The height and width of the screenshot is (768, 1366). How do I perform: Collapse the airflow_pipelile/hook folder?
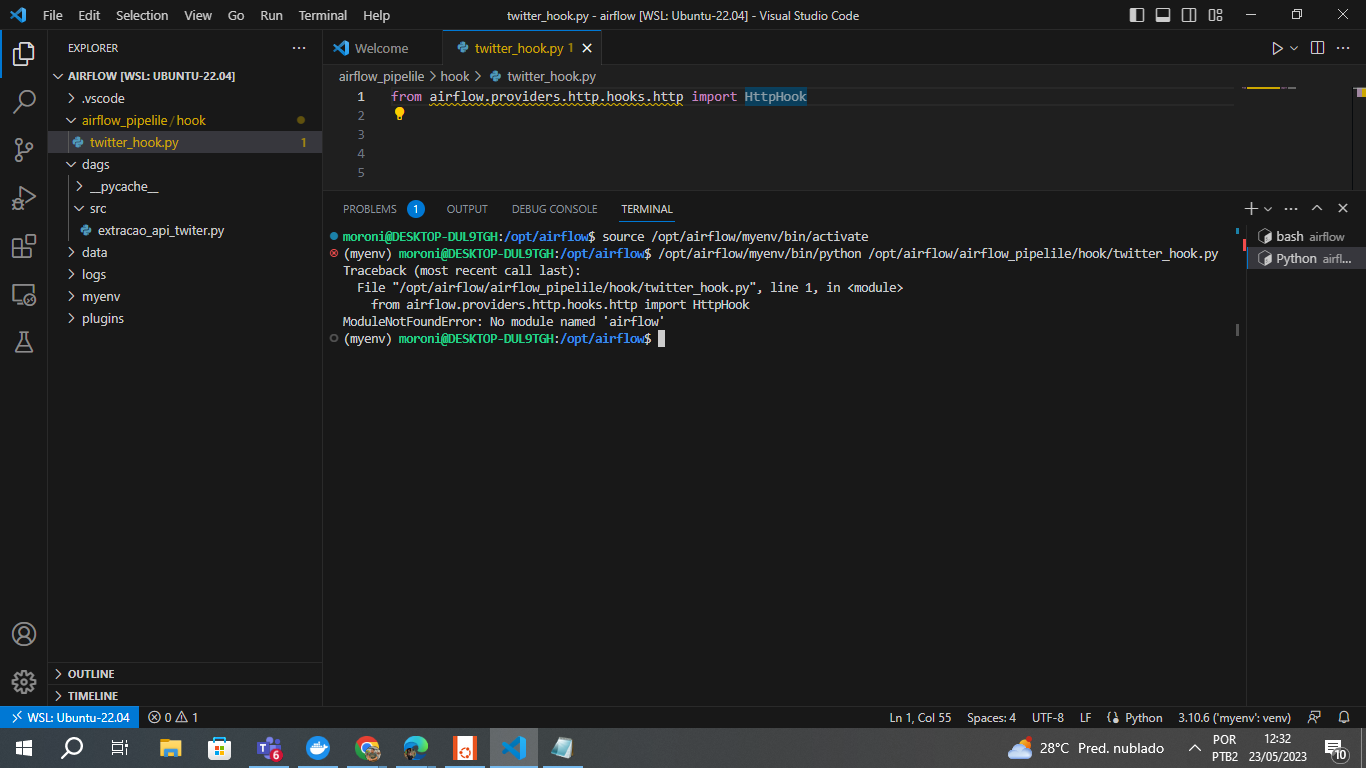pos(185,120)
